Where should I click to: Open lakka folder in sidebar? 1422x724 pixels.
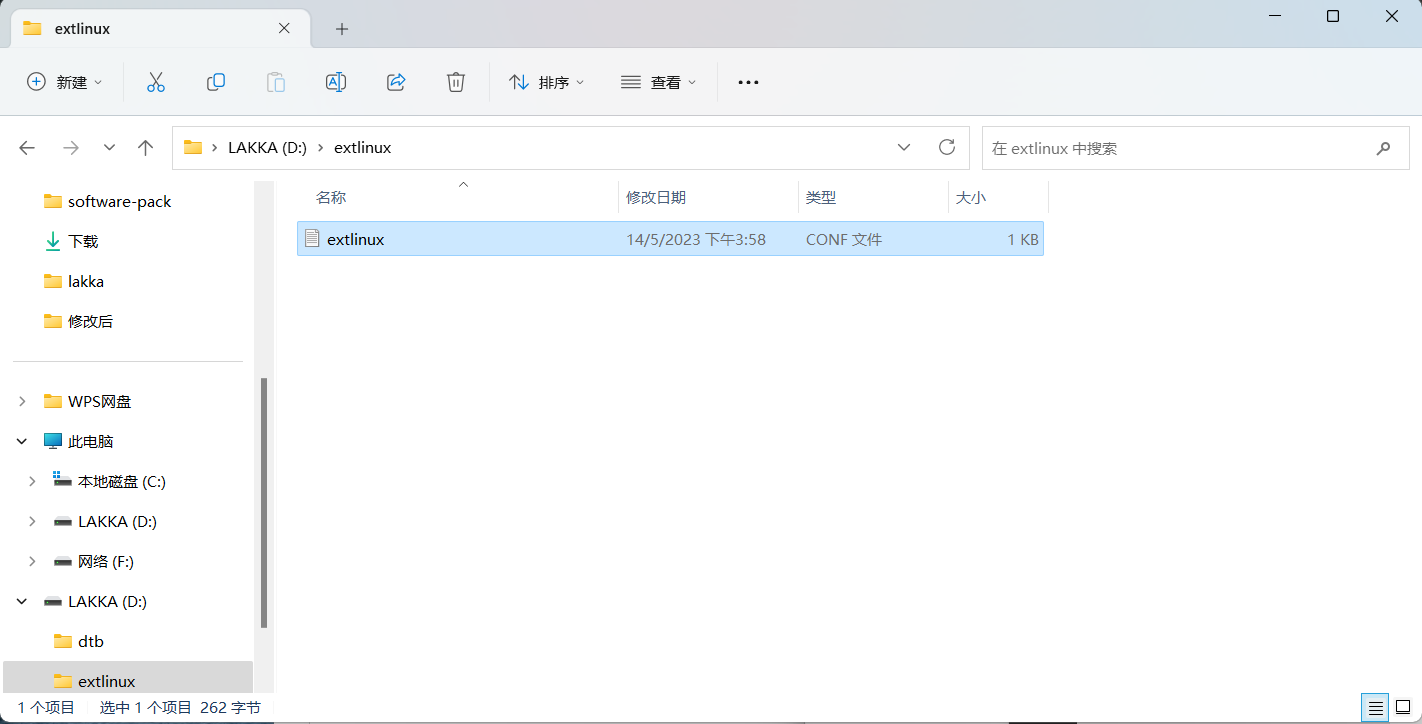click(x=86, y=281)
